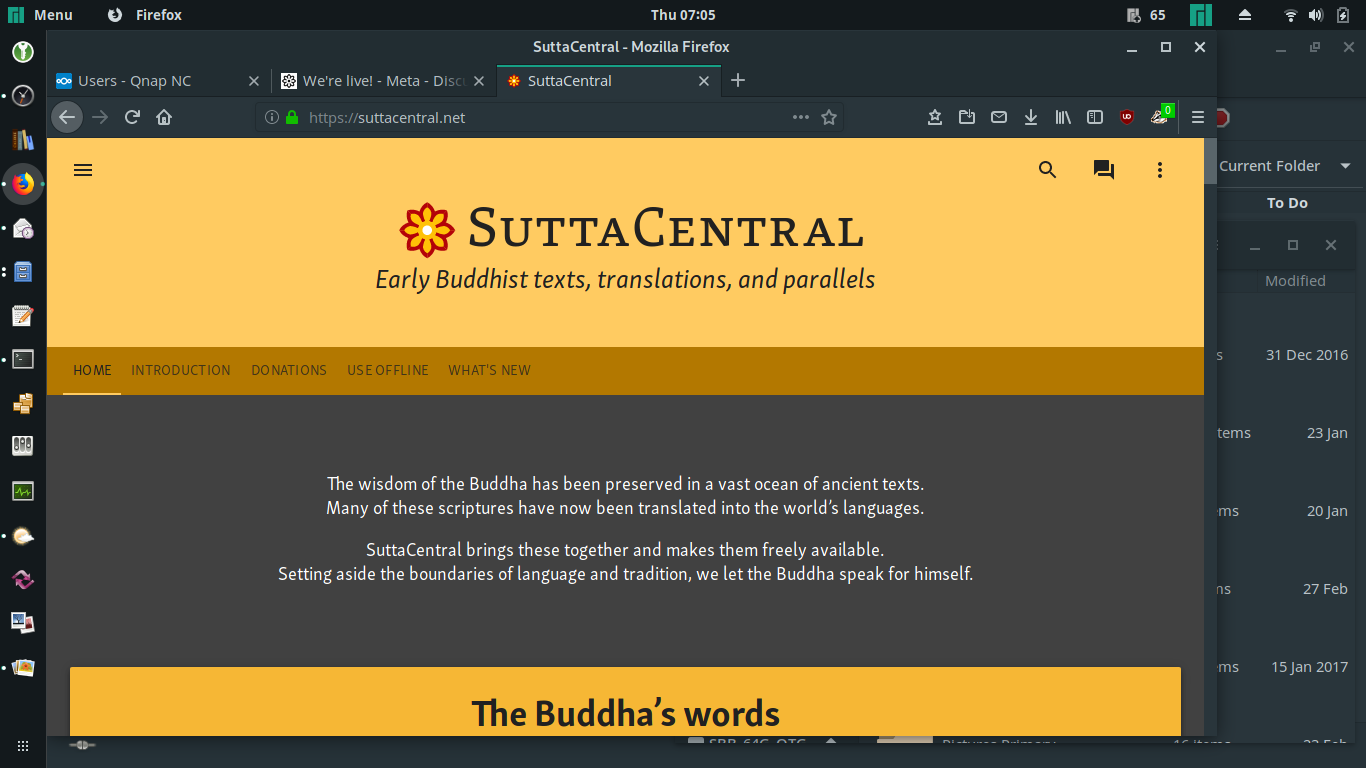
Task: Click the green Manjaro tray icon
Action: (x=1201, y=15)
